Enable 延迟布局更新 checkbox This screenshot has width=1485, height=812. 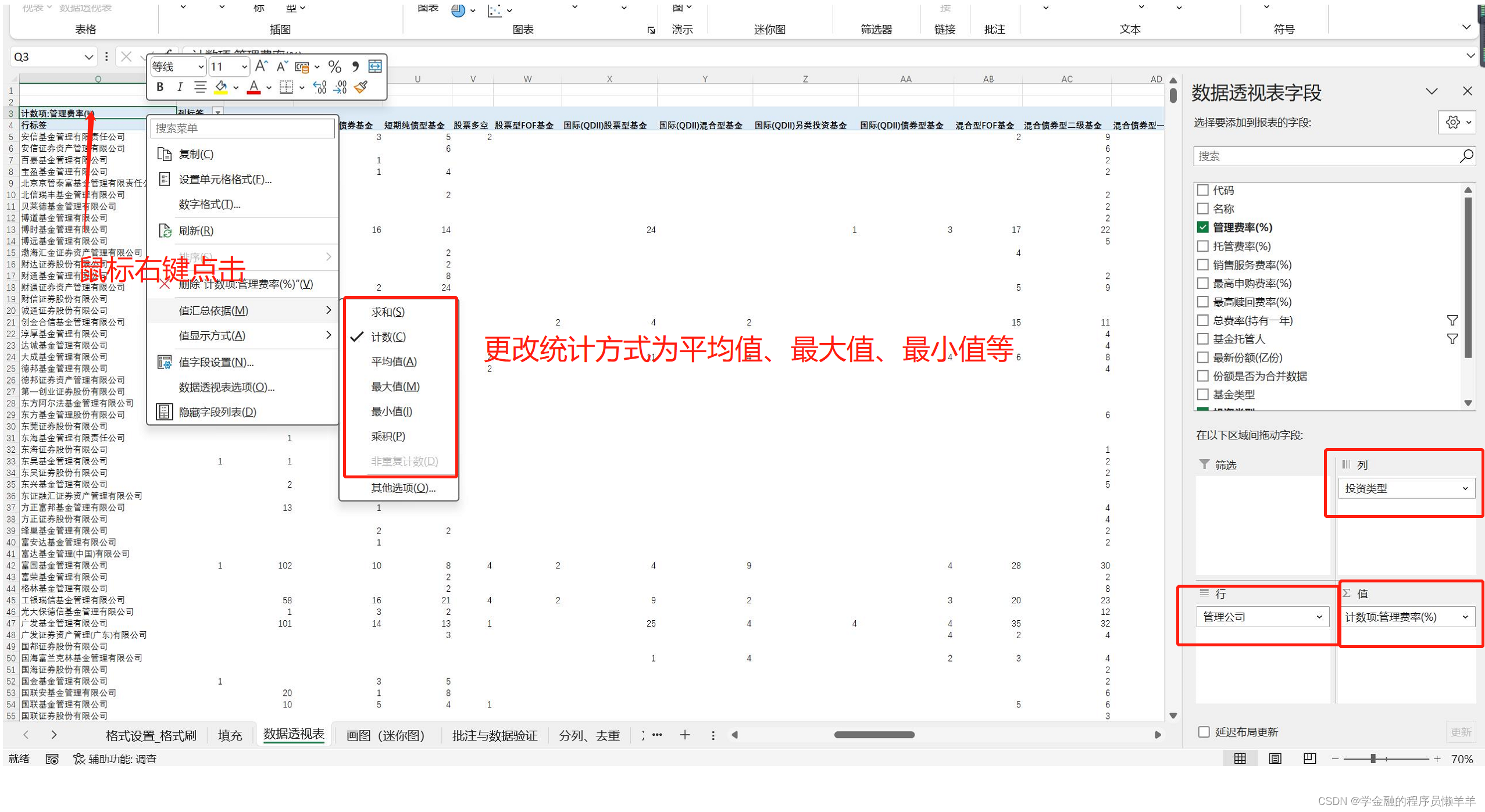pos(1204,732)
